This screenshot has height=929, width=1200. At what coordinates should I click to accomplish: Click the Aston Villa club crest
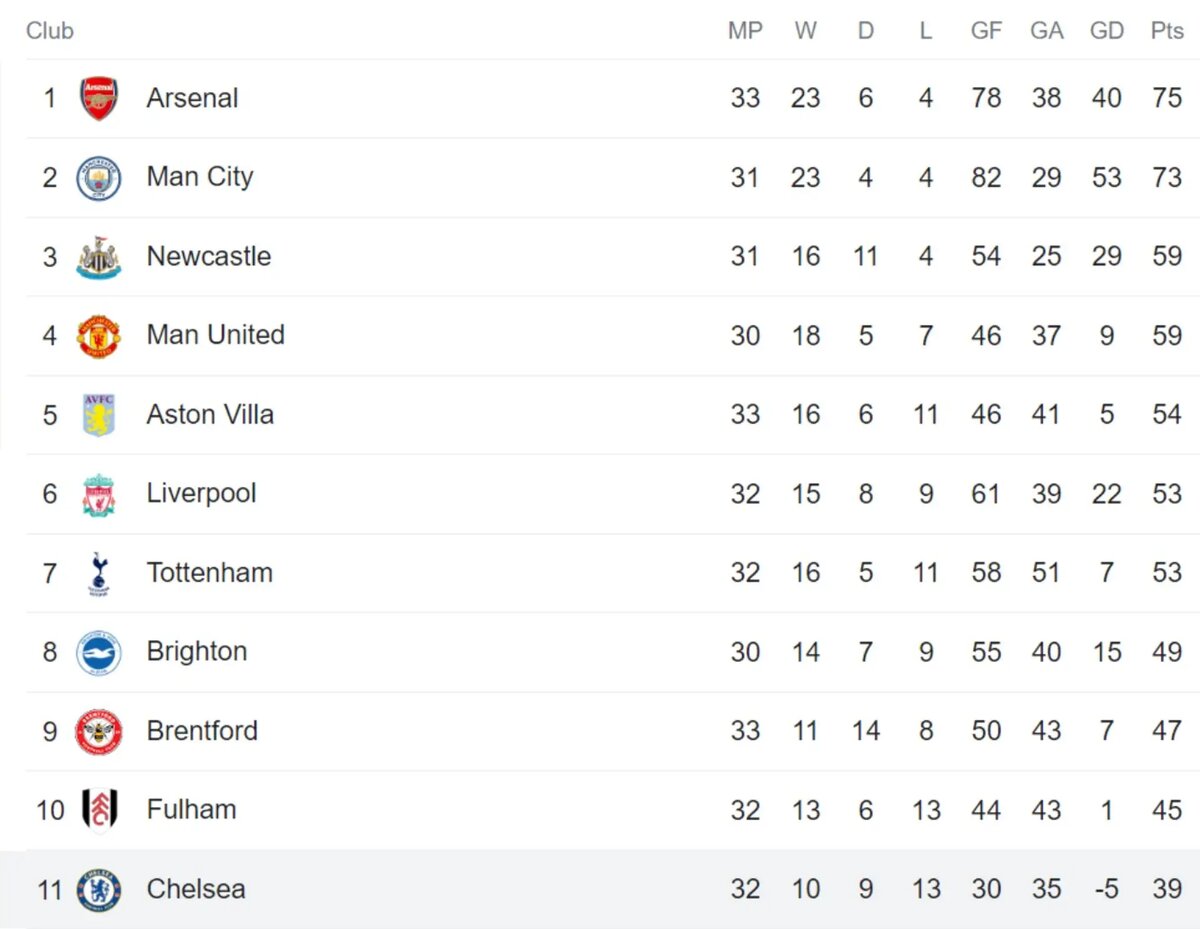[x=99, y=415]
